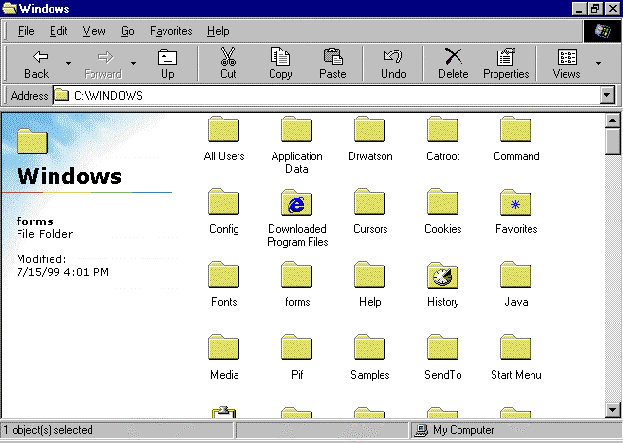The width and height of the screenshot is (623, 443).
Task: Click the scrollbar down arrow
Action: pyautogui.click(x=613, y=409)
